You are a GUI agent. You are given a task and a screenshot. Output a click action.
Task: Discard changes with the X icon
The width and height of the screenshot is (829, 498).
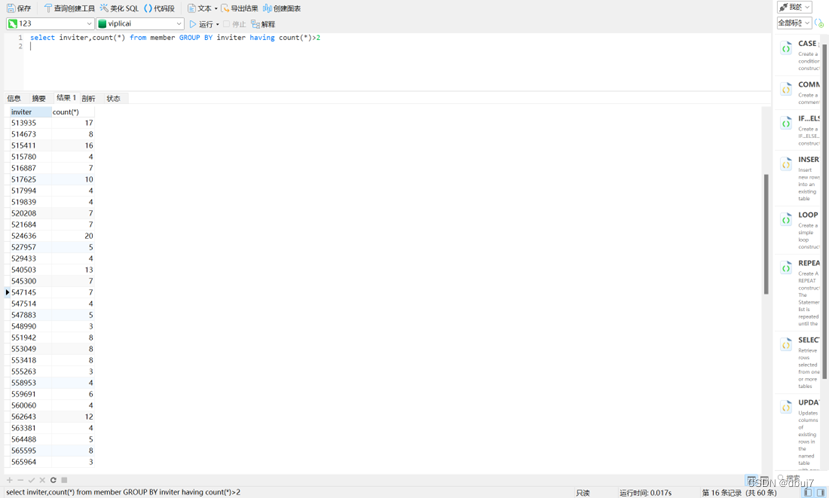coord(42,480)
